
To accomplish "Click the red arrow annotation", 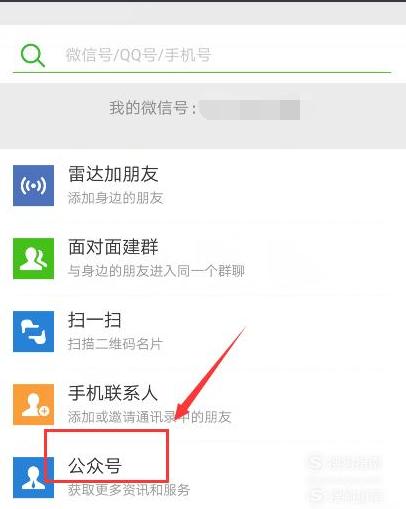I will click(x=211, y=373).
